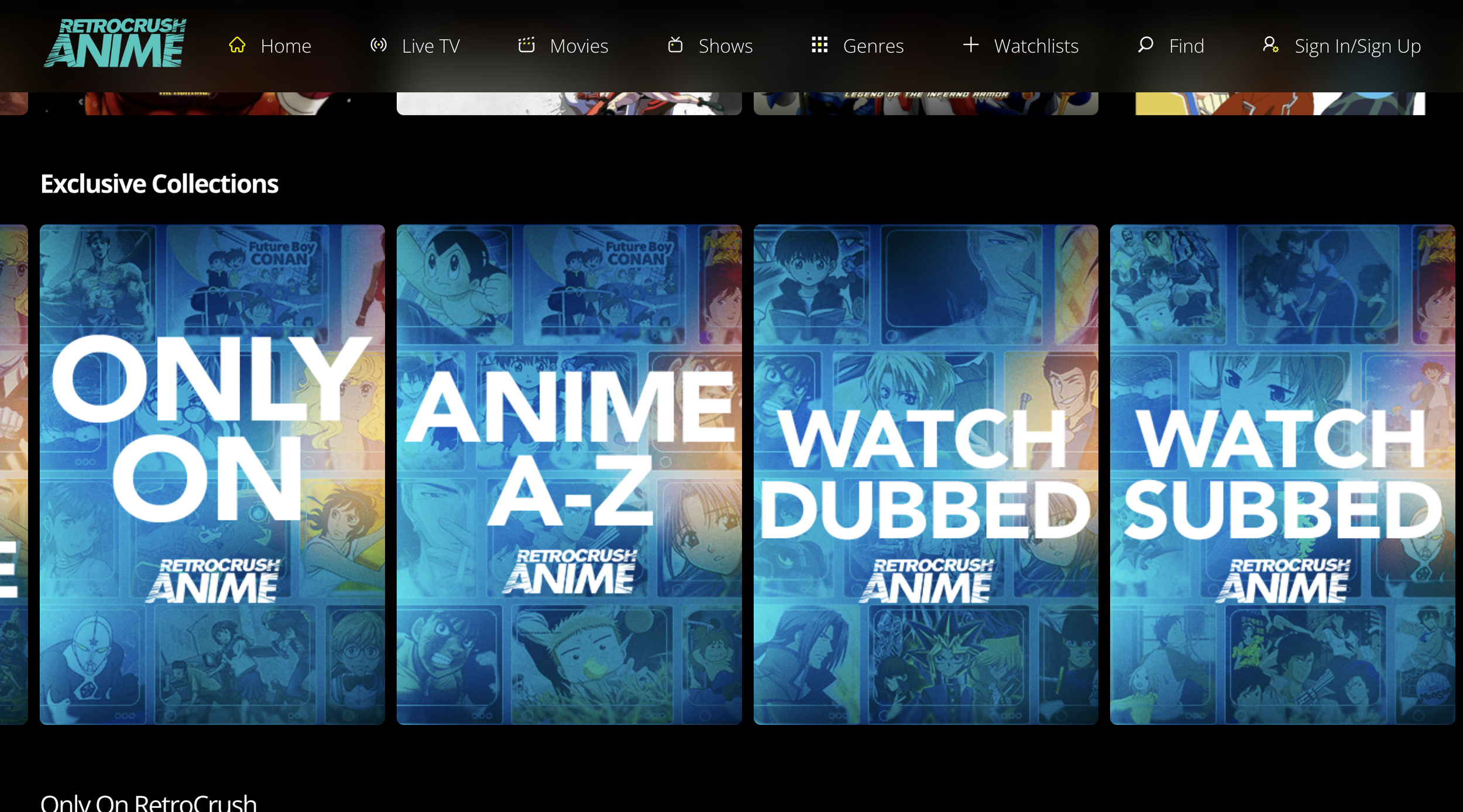Open the Only On RetroCrush collection tile
The width and height of the screenshot is (1463, 812).
[x=212, y=474]
